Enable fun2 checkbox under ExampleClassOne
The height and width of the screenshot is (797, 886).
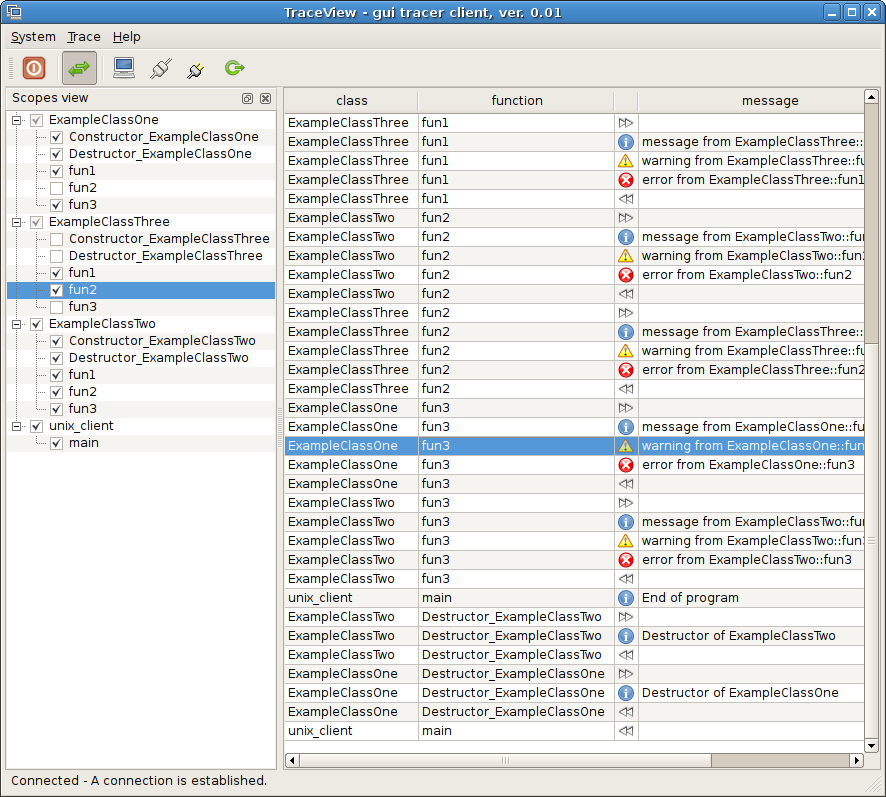(x=57, y=188)
